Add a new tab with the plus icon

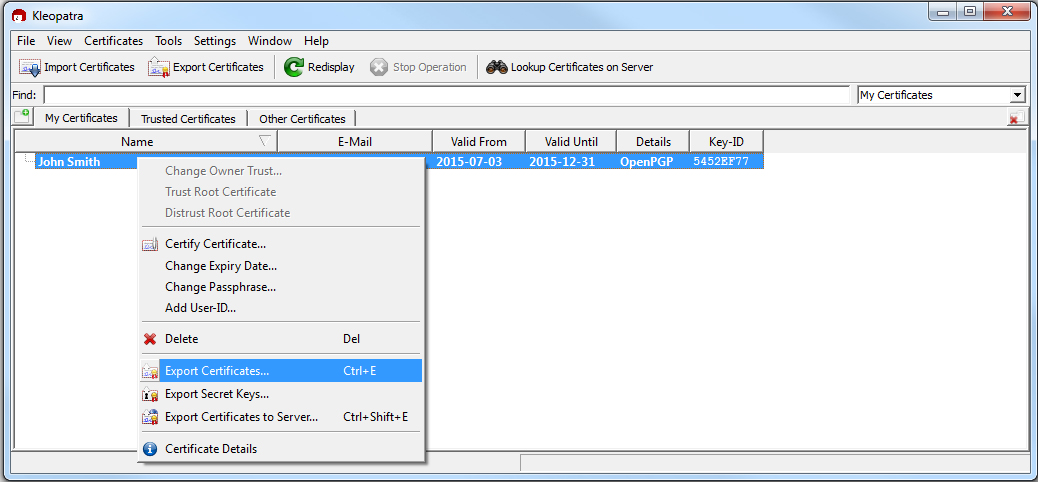pyautogui.click(x=22, y=117)
